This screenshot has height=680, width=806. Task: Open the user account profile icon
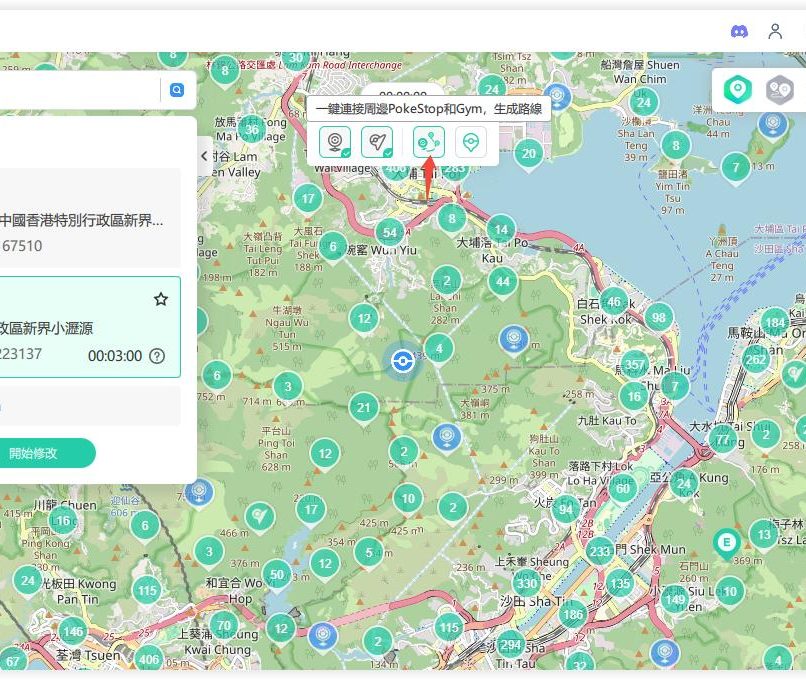[x=775, y=31]
